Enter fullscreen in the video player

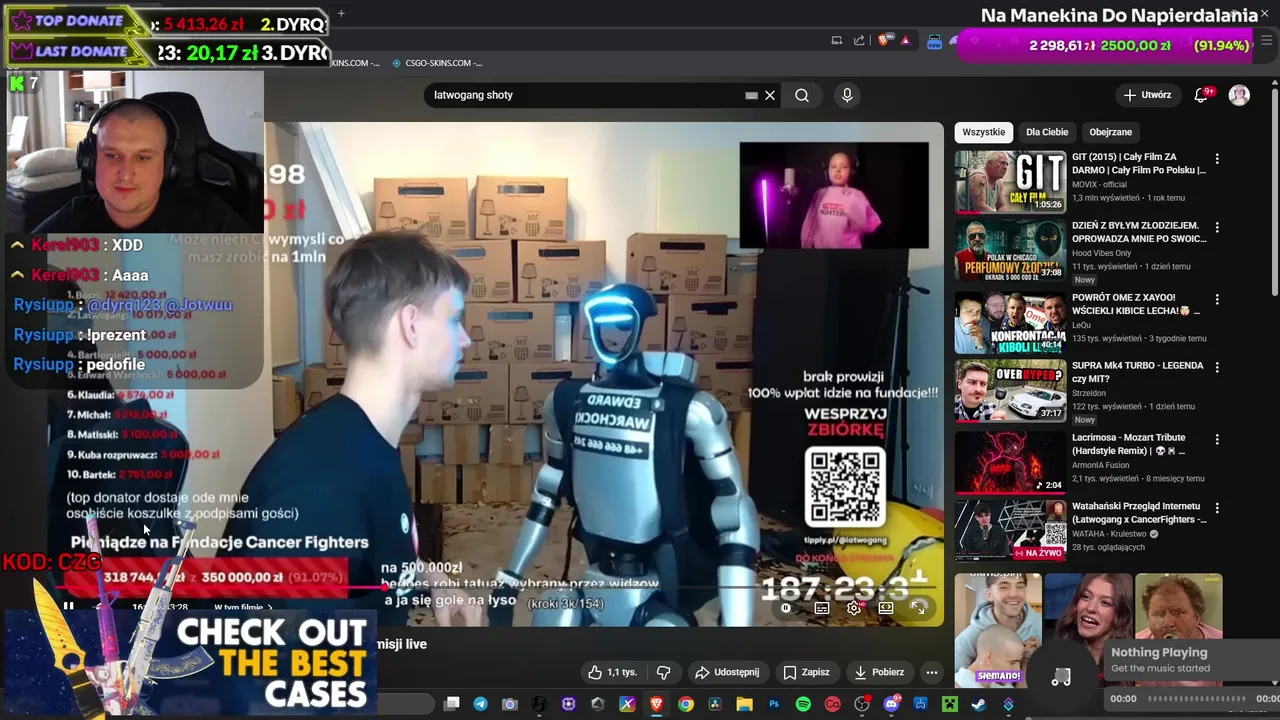point(919,607)
